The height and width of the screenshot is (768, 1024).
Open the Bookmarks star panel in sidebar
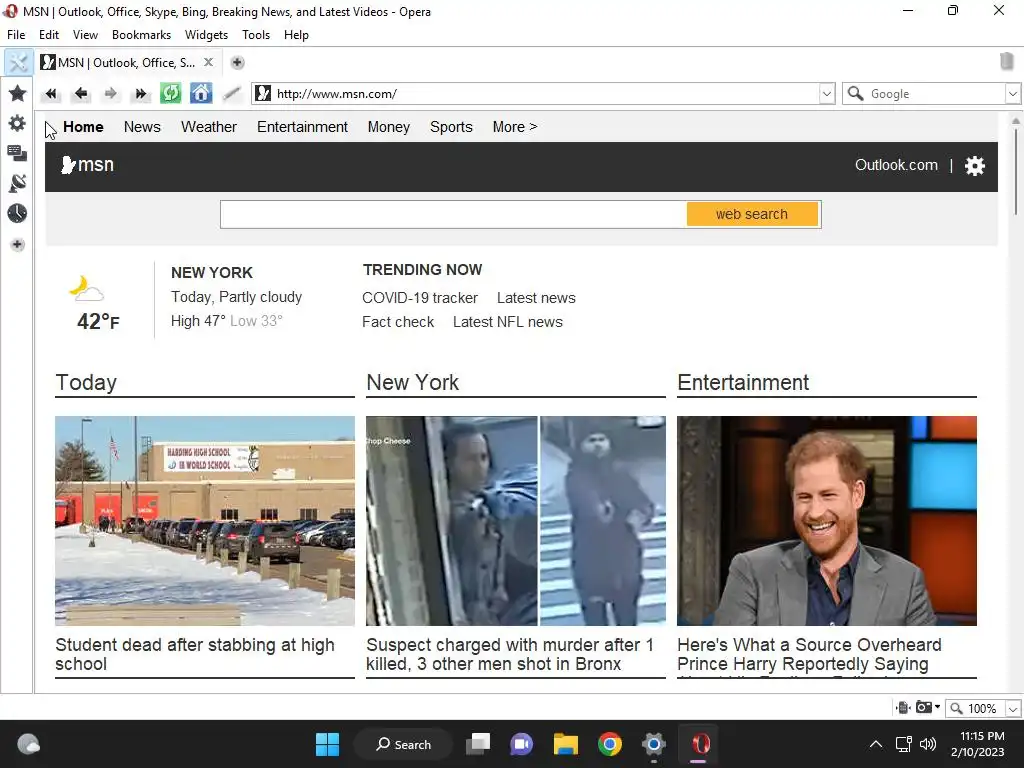18,93
